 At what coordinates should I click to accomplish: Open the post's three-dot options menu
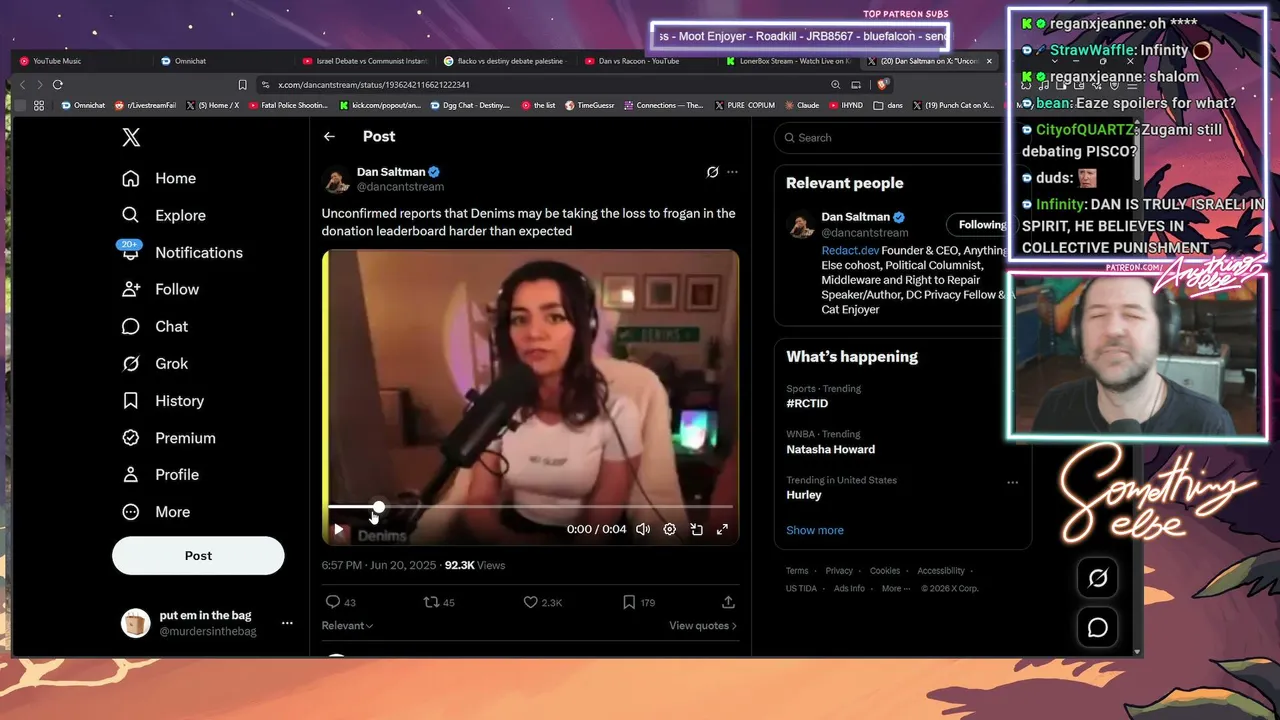pos(732,172)
